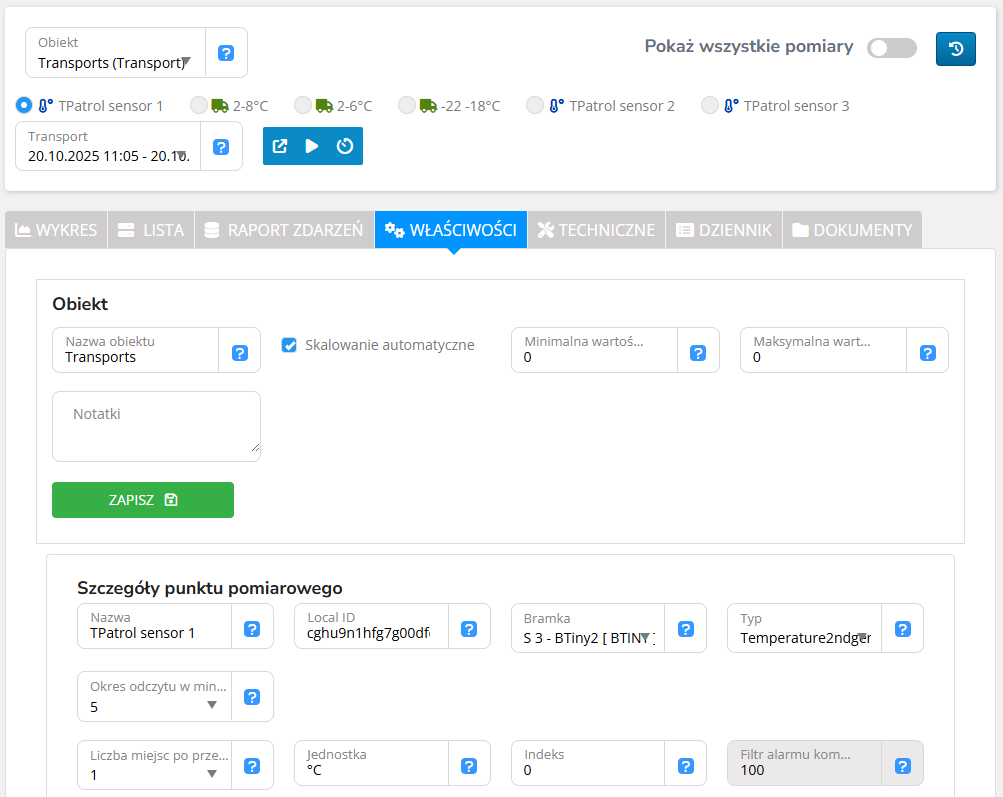Click help icon beside Obiekt selector
Image resolution: width=1003 pixels, height=797 pixels.
coord(226,53)
